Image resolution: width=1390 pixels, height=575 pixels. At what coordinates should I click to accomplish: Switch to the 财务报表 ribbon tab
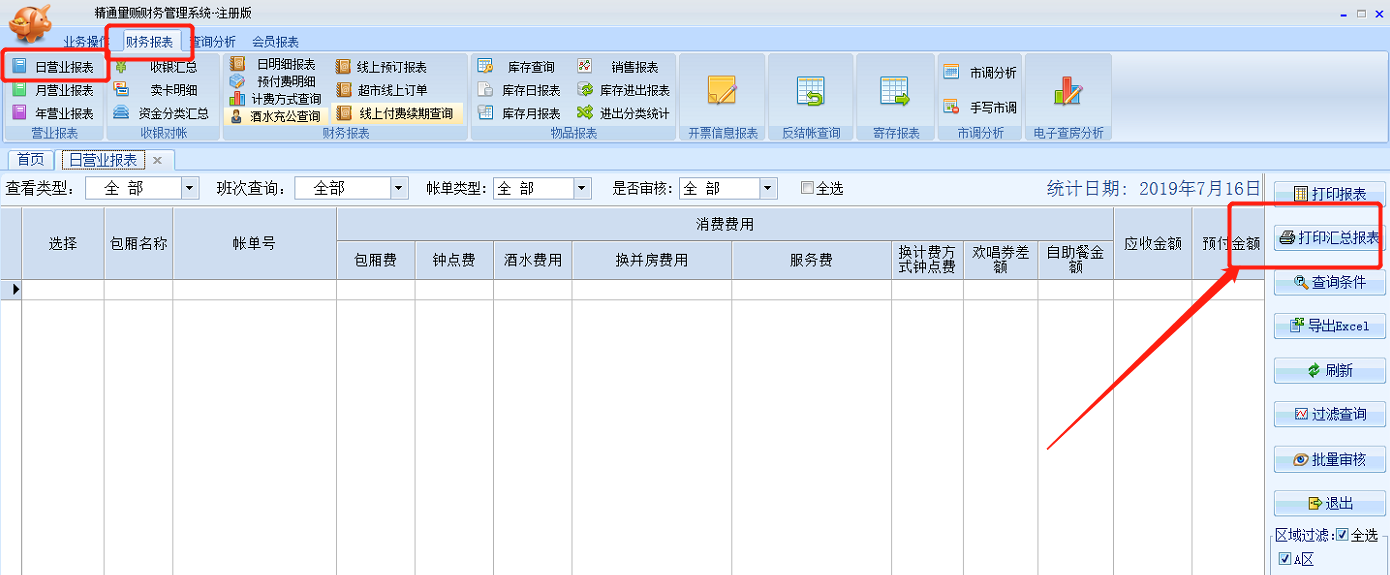click(149, 42)
